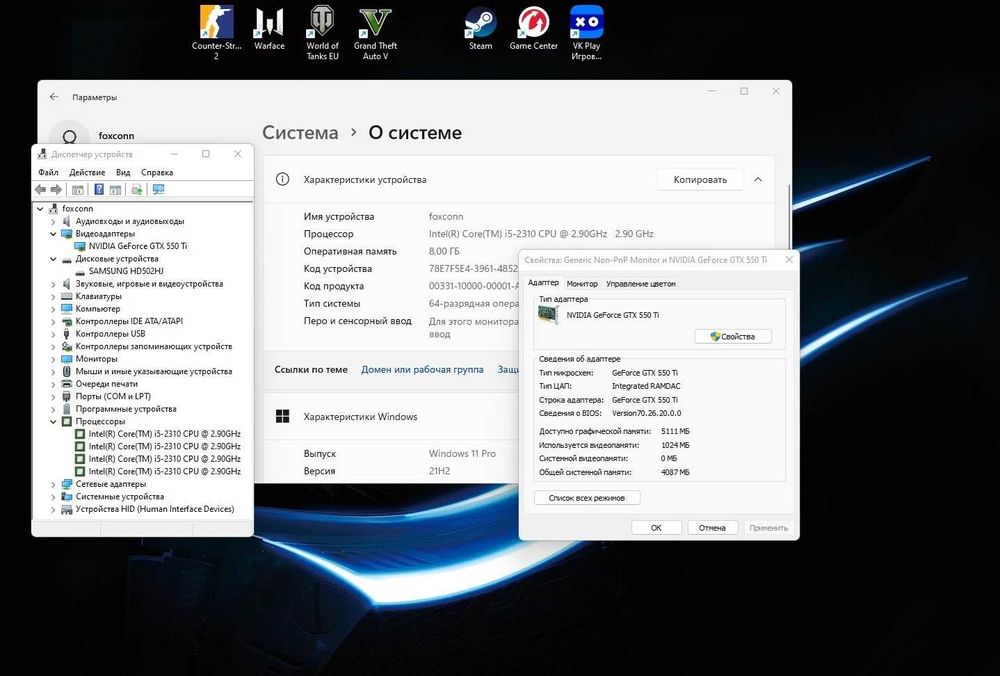The image size is (1000, 676).
Task: Collapse the foxconn root node in Device Manager
Action: [40, 209]
